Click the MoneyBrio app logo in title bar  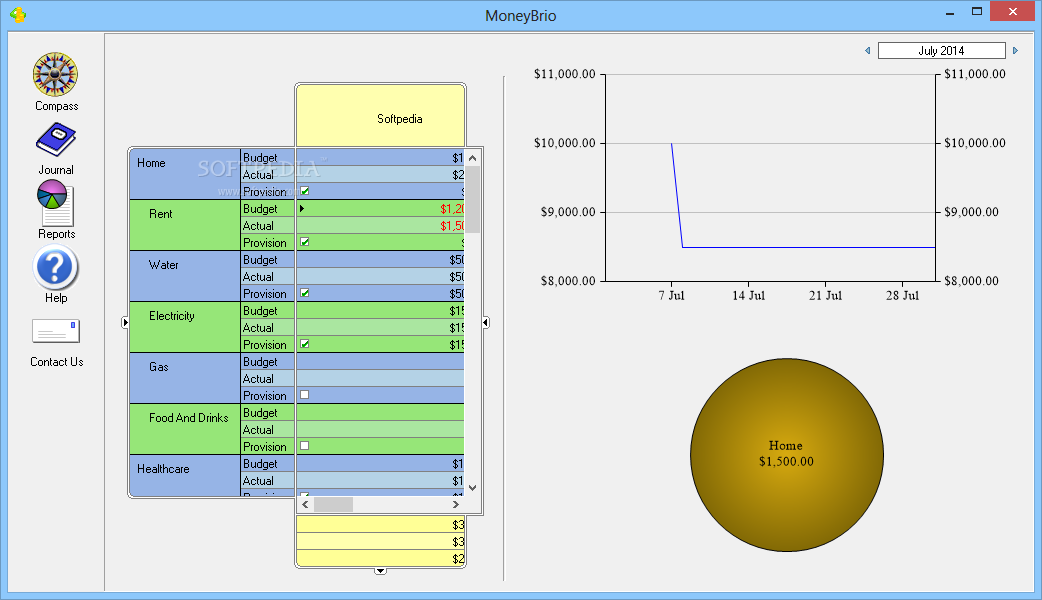tap(18, 15)
